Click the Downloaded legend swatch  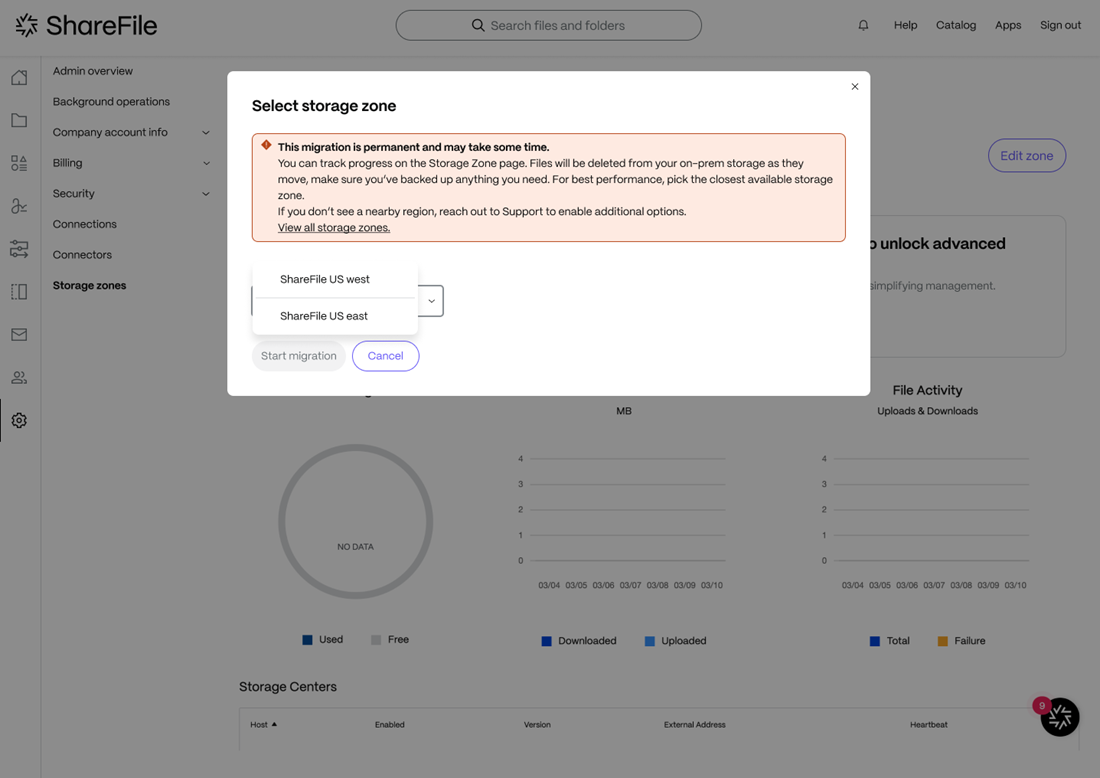pyautogui.click(x=546, y=641)
